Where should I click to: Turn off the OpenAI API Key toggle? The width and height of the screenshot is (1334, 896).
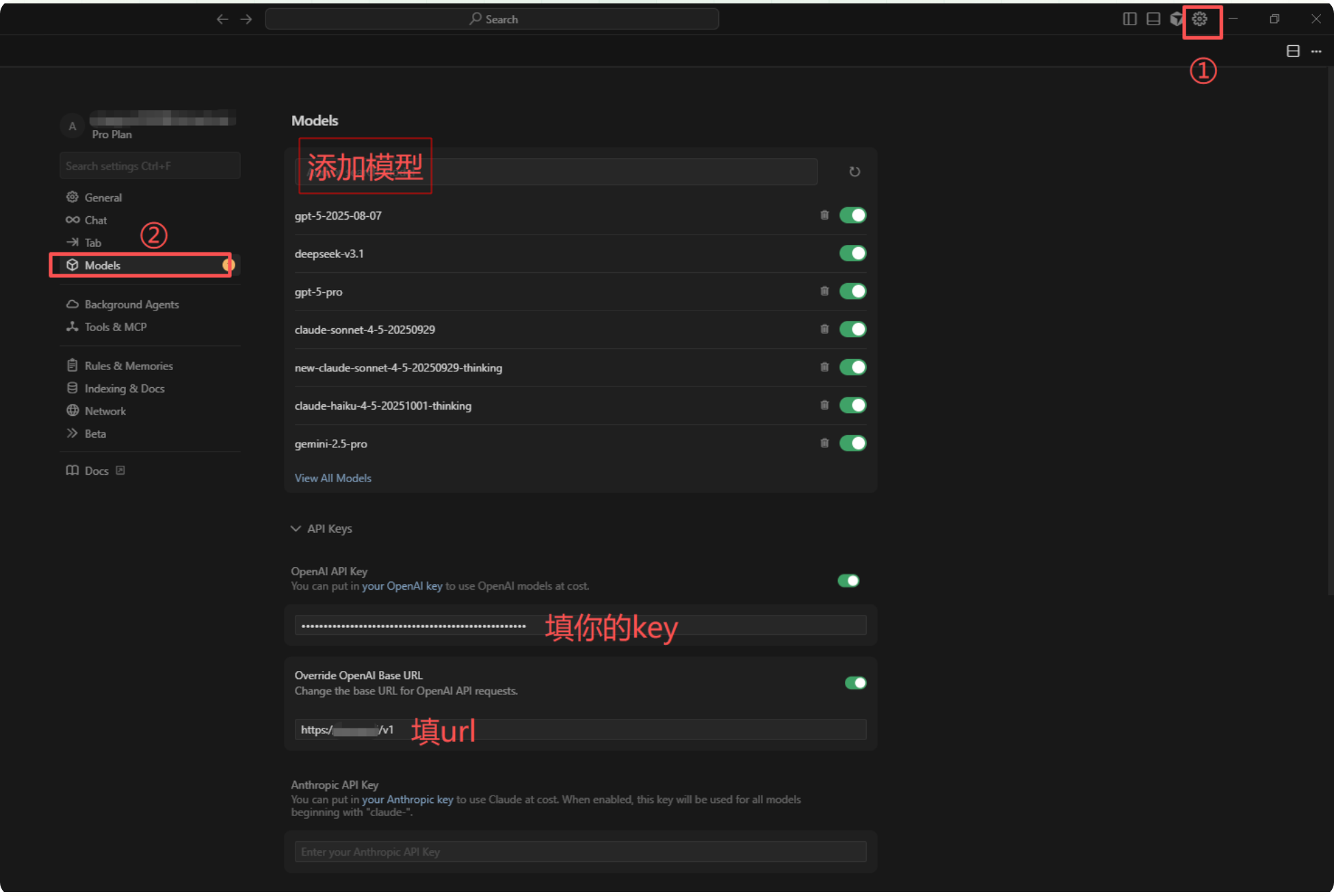pyautogui.click(x=848, y=581)
